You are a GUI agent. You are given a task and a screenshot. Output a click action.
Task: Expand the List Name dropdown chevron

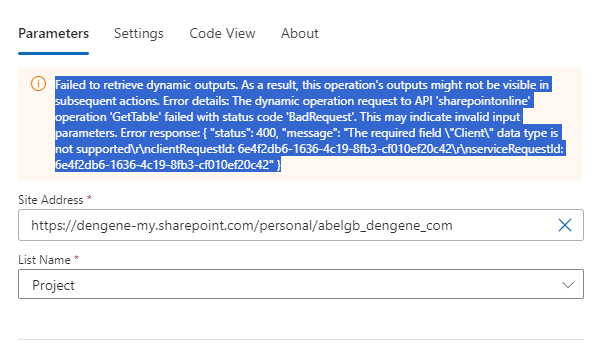point(568,285)
